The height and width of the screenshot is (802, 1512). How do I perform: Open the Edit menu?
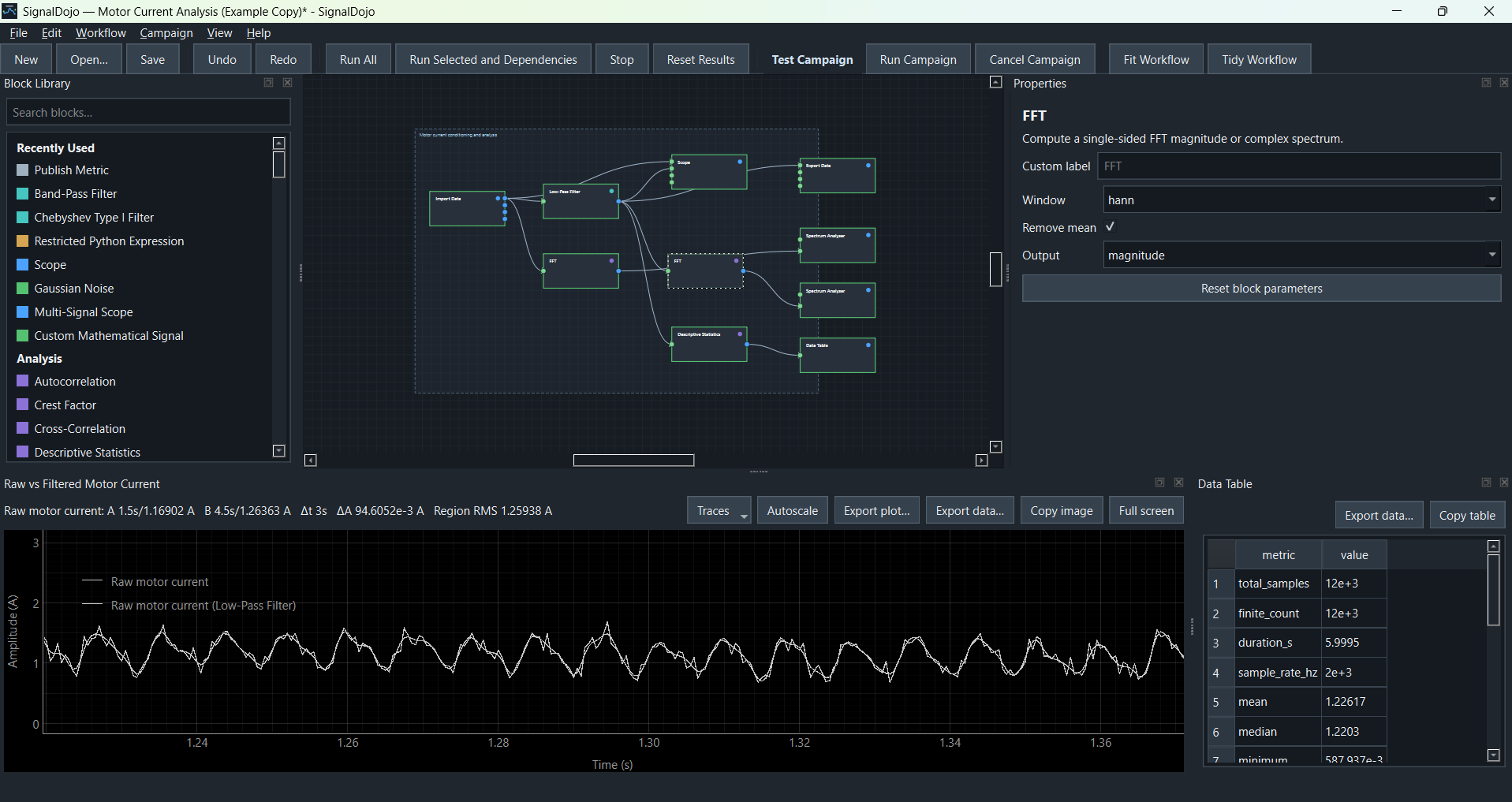click(51, 33)
